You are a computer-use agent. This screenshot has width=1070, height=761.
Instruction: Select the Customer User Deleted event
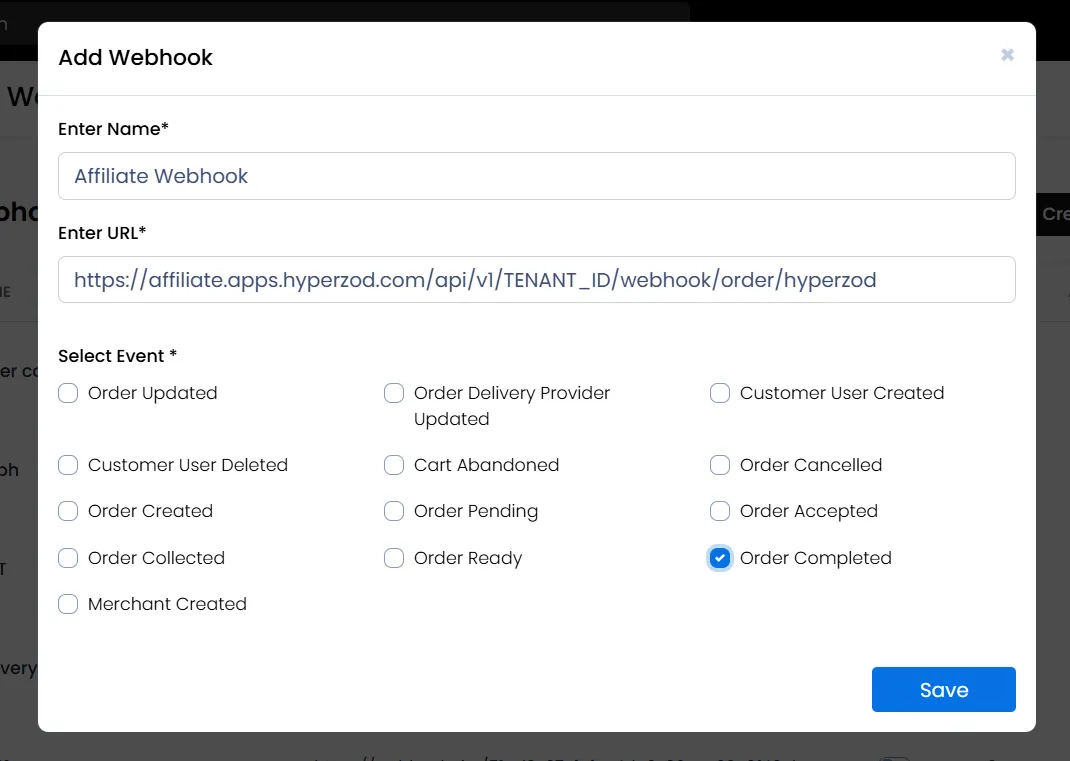pyautogui.click(x=68, y=465)
